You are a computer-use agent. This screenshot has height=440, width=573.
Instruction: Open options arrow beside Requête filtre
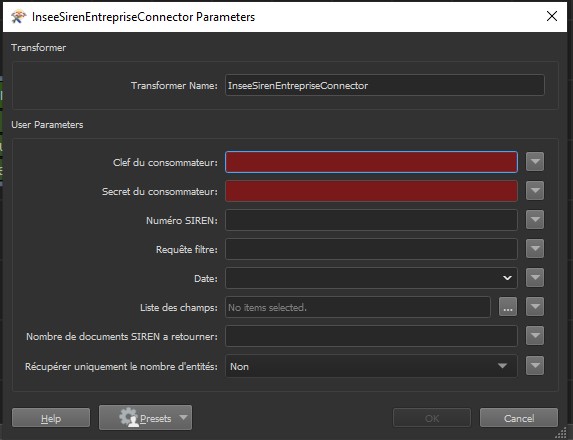click(x=535, y=249)
